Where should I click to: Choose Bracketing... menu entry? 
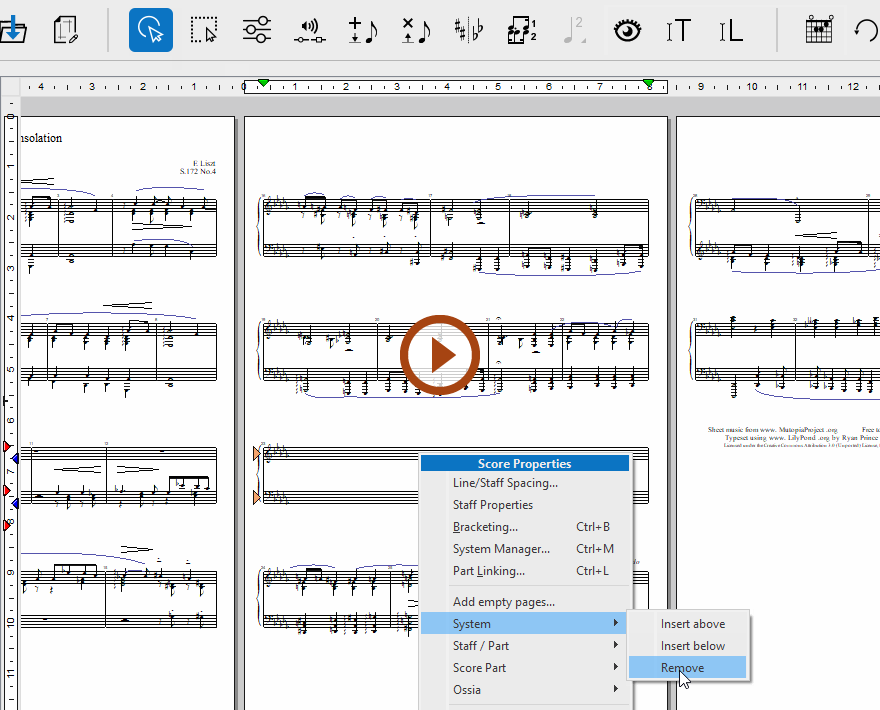[485, 526]
